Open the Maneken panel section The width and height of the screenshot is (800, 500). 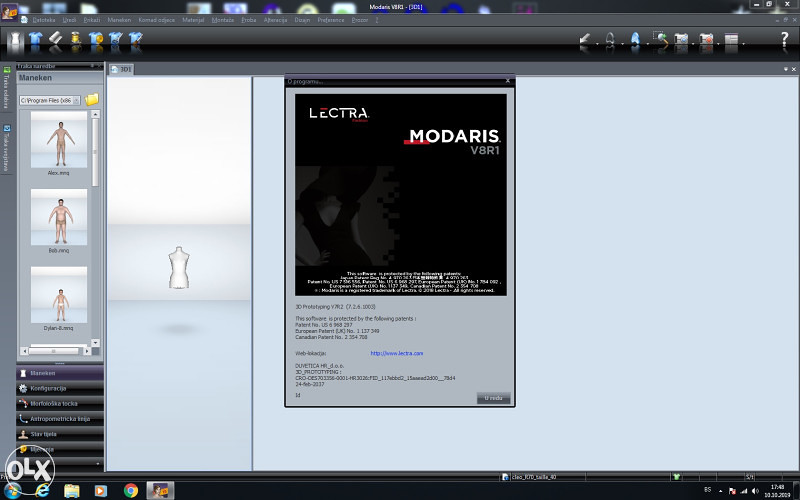[60, 373]
